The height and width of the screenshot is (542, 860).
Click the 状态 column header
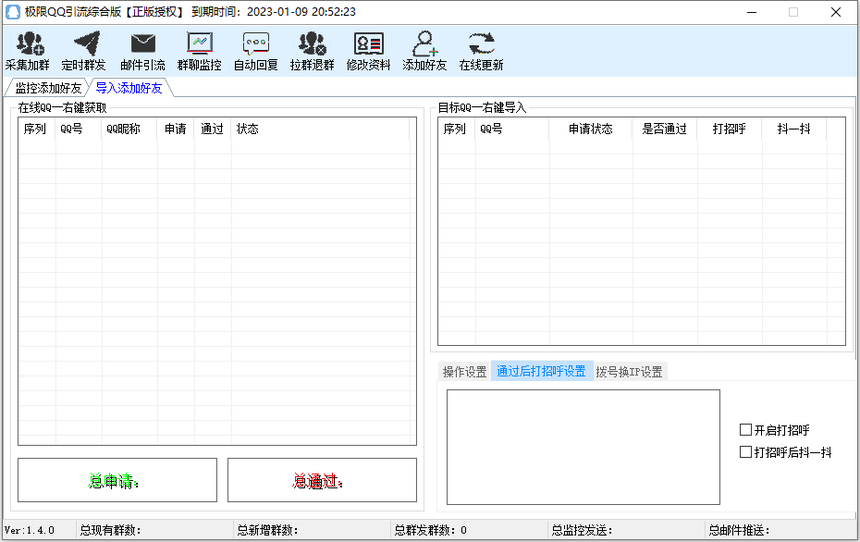(320, 129)
